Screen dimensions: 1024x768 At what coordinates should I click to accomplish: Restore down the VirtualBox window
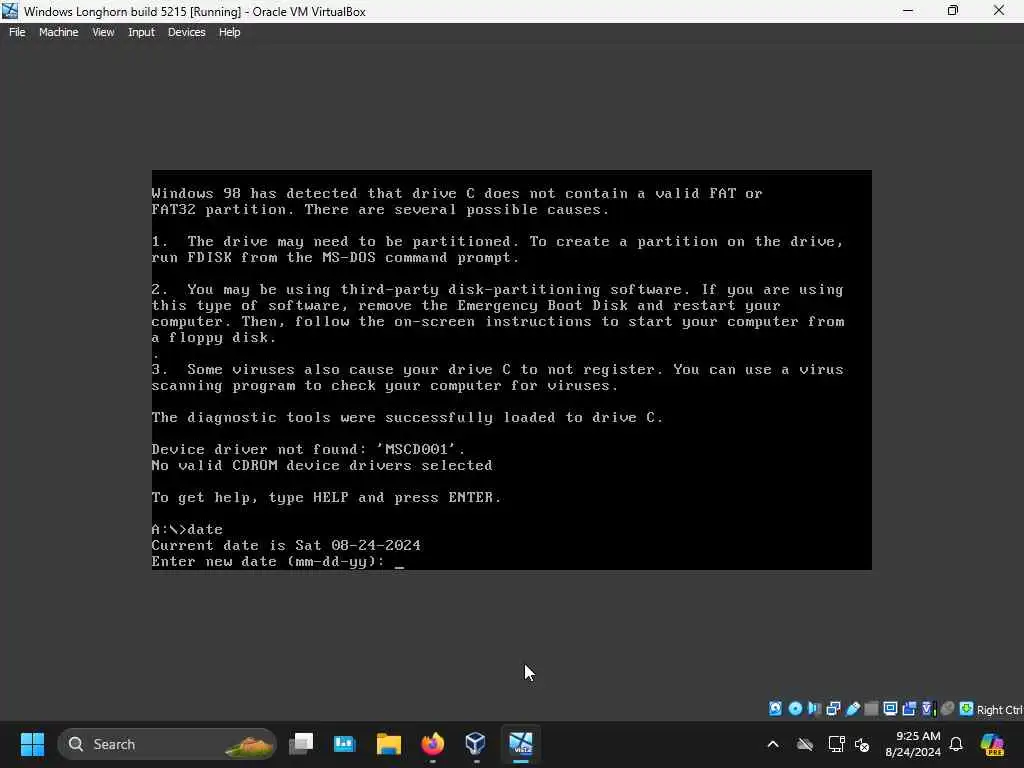click(x=953, y=11)
